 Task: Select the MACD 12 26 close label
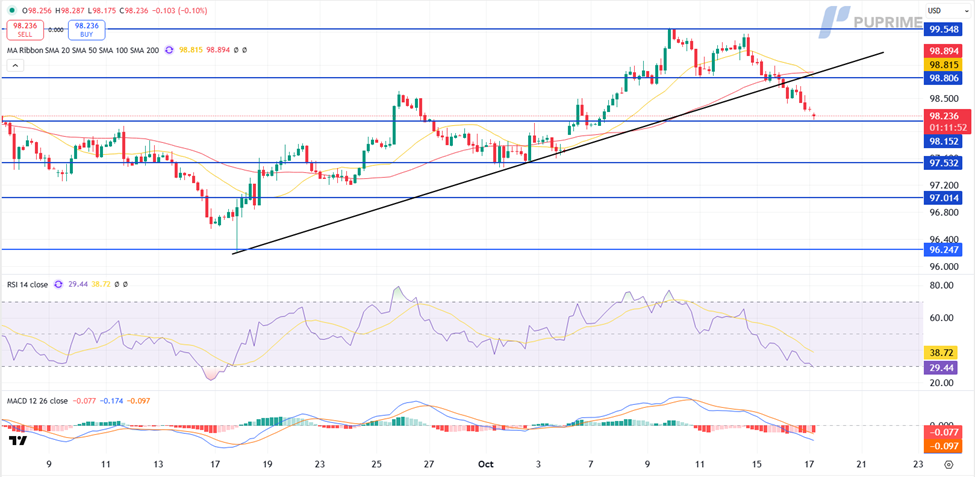coord(37,401)
